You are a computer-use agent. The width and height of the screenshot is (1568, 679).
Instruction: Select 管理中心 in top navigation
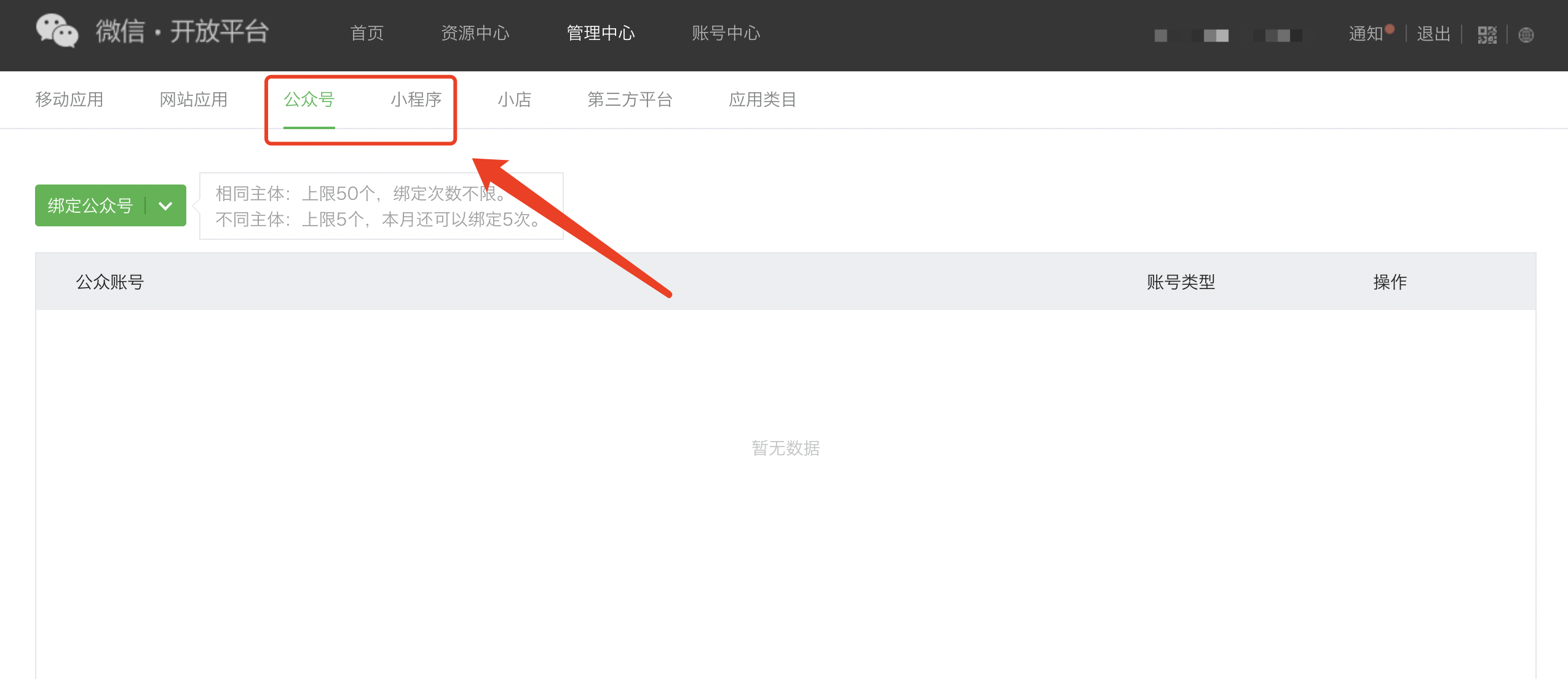pos(601,33)
